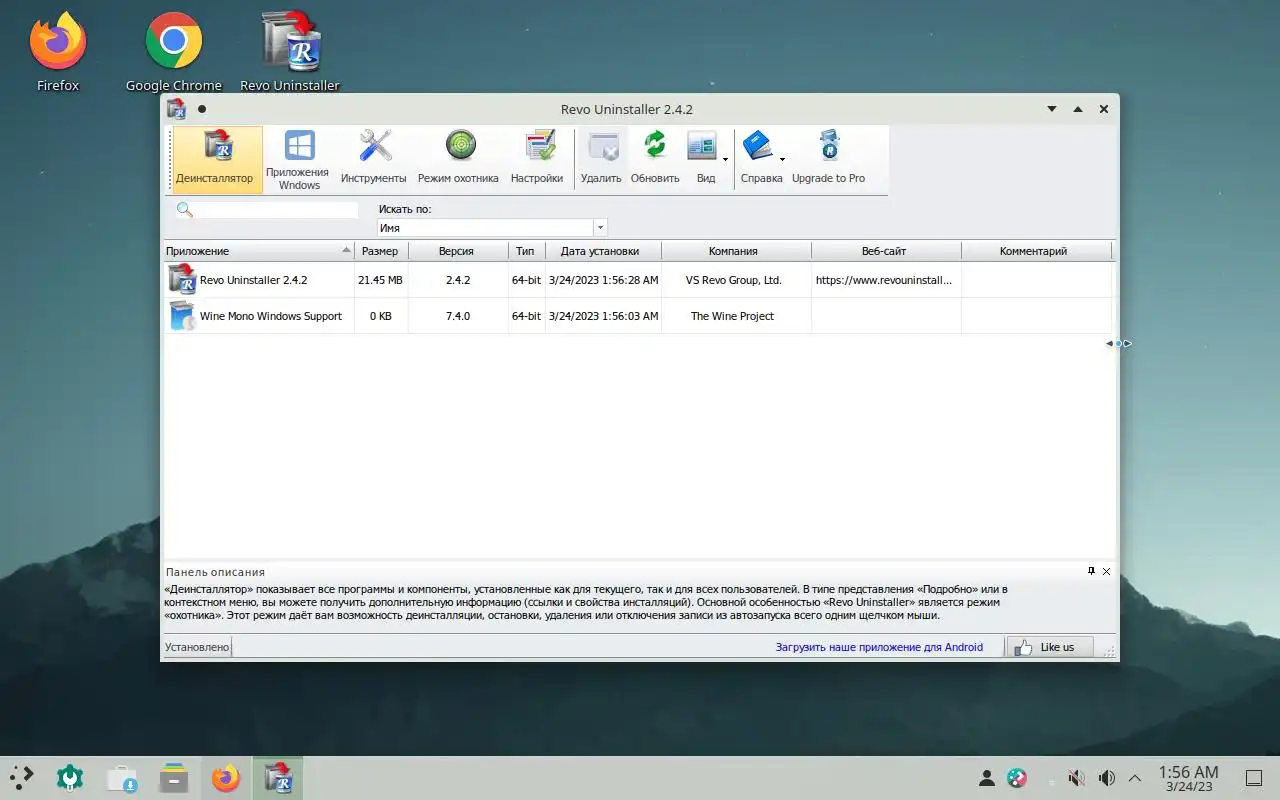
Task: Sort by Веб-сайт column header
Action: (885, 251)
